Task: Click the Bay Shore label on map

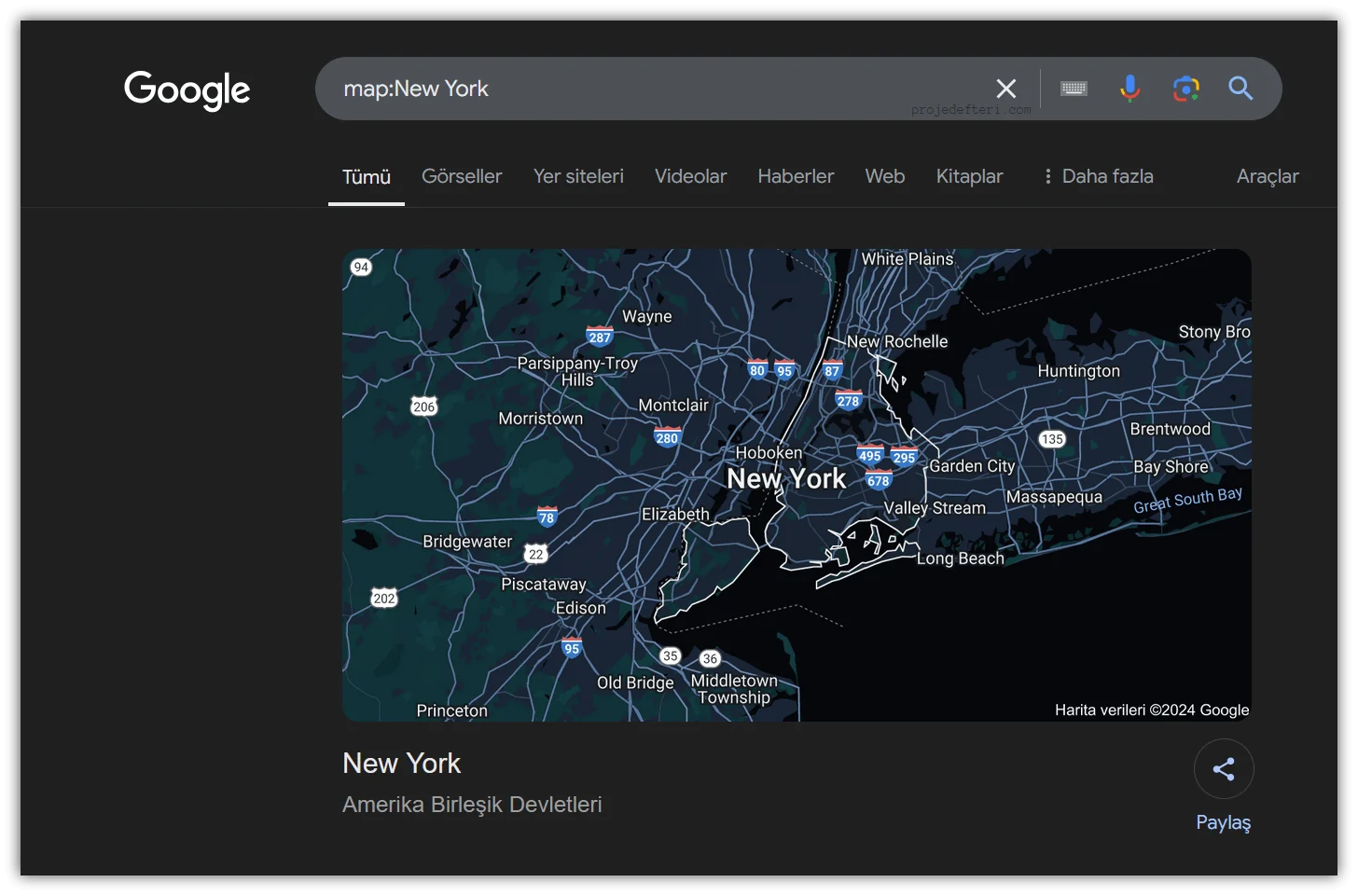Action: coord(1171,466)
